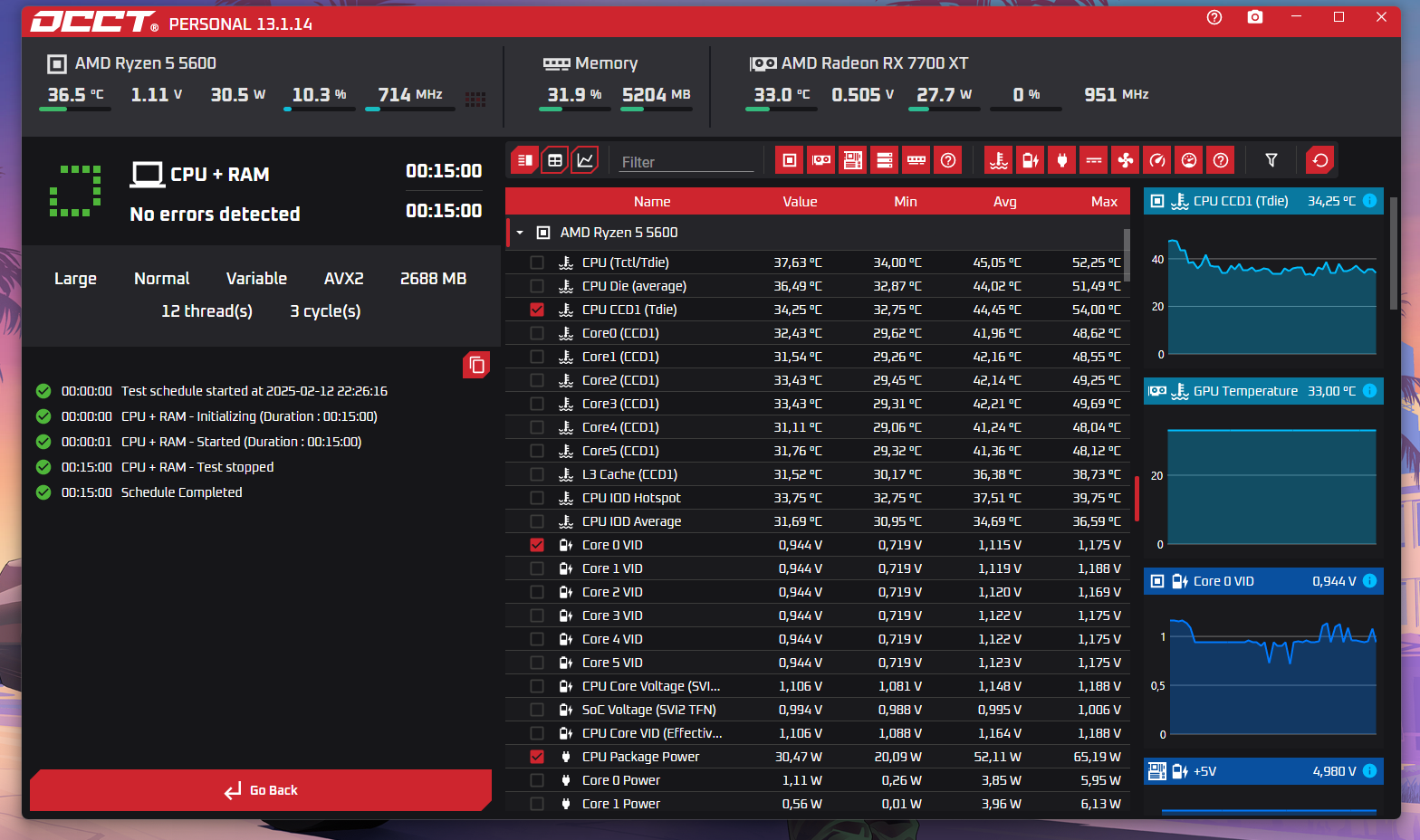Toggle the storage drive hardware filter icon
The height and width of the screenshot is (840, 1420).
(885, 160)
